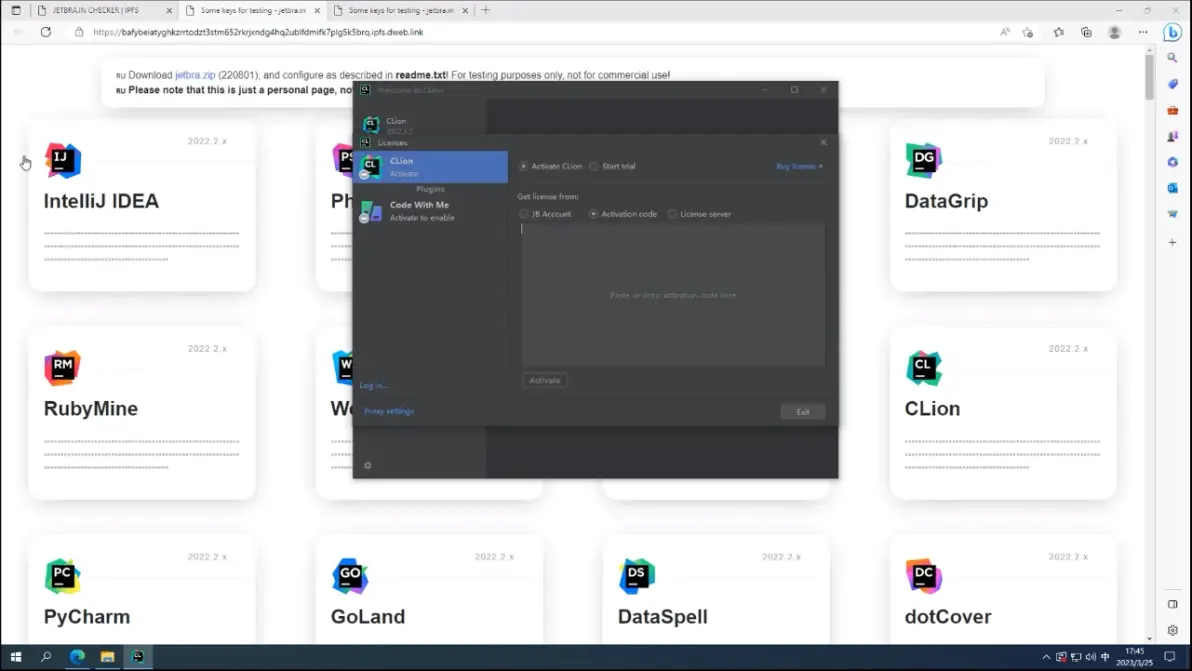
Task: Open Windows notification center
Action: [1170, 657]
